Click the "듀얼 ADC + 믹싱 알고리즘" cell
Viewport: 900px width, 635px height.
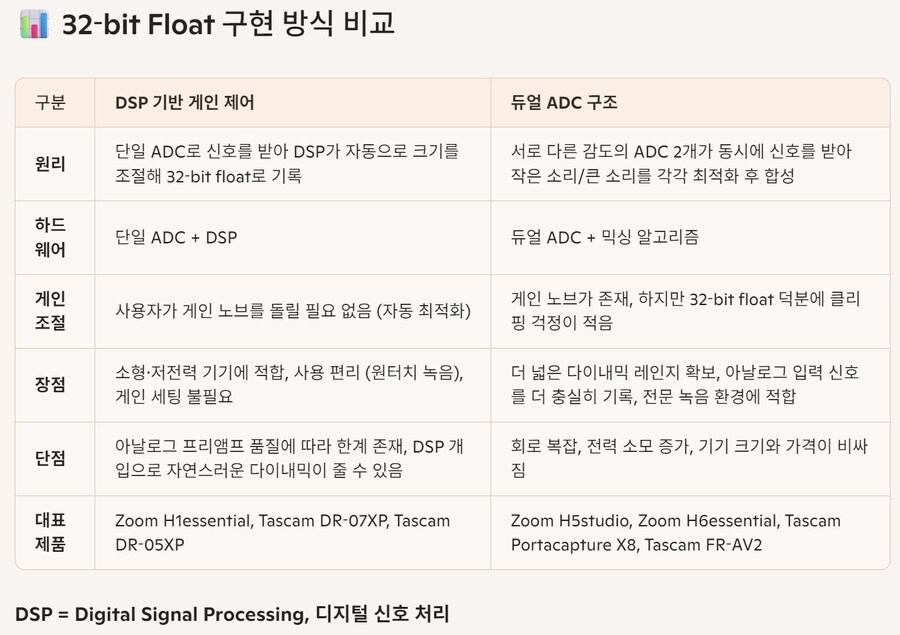605,237
